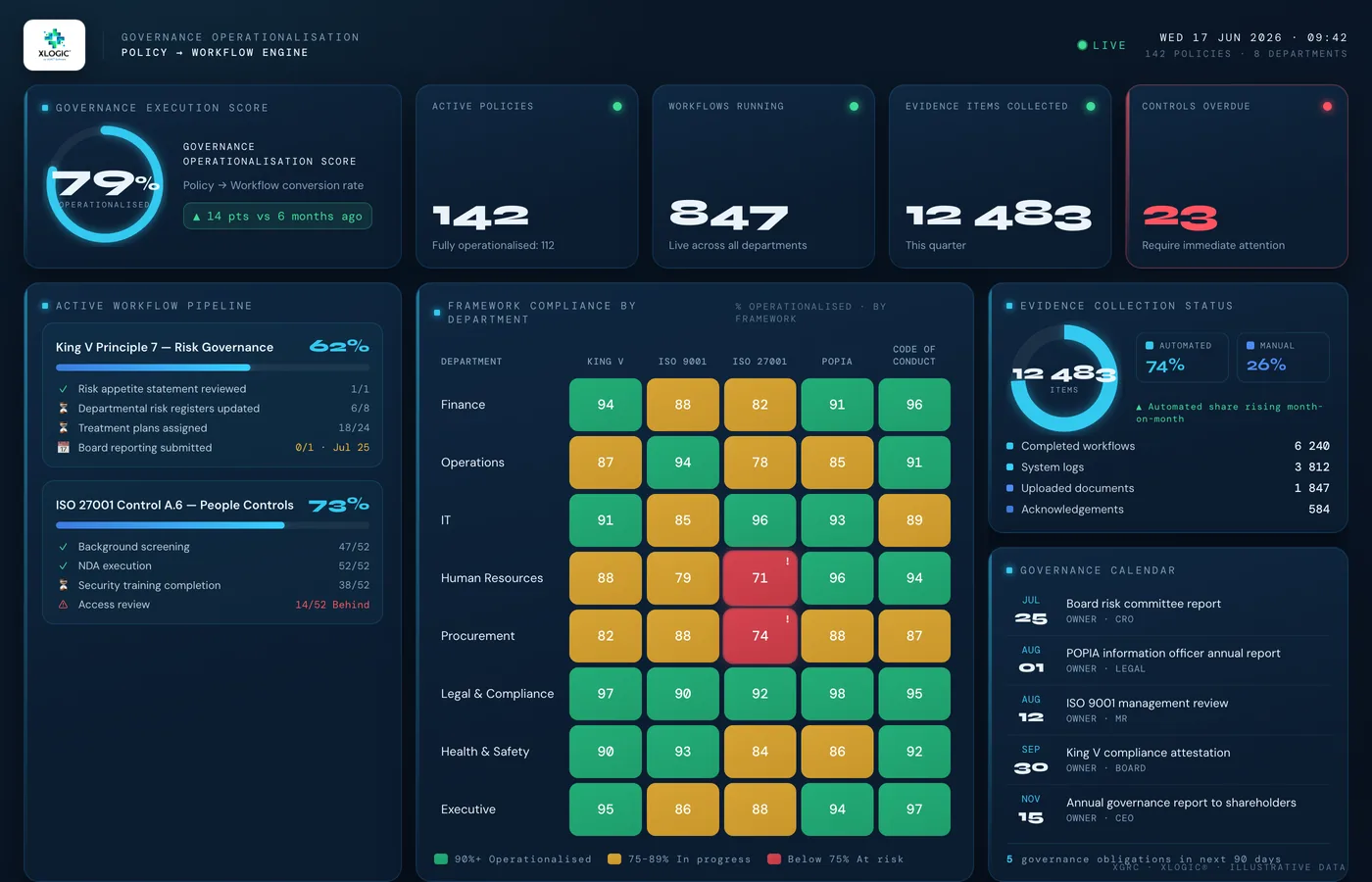The width and height of the screenshot is (1372, 882).
Task: Click the Controls Overdue 23 value
Action: coord(1180,217)
